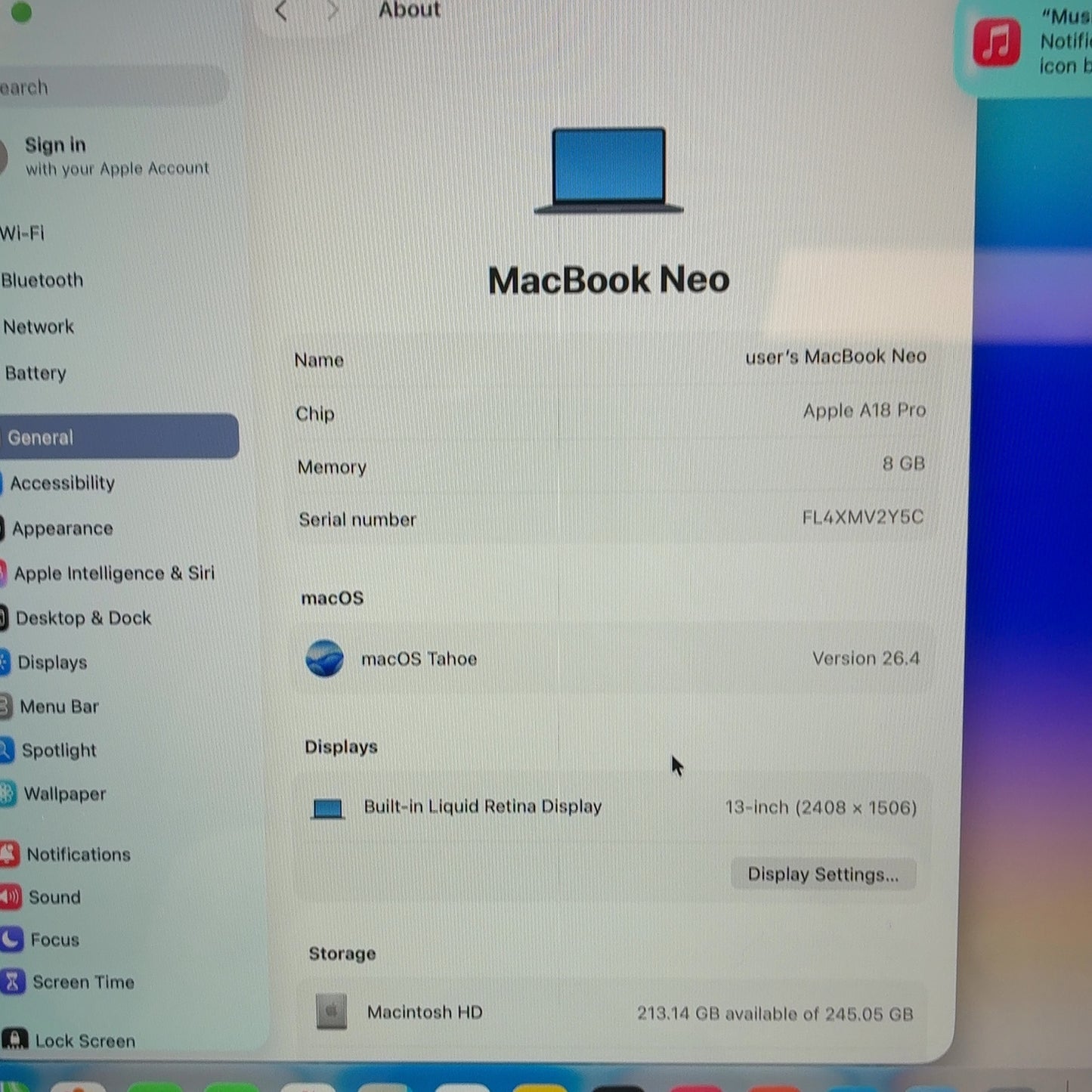
Task: Go back with the left chevron
Action: [281, 11]
